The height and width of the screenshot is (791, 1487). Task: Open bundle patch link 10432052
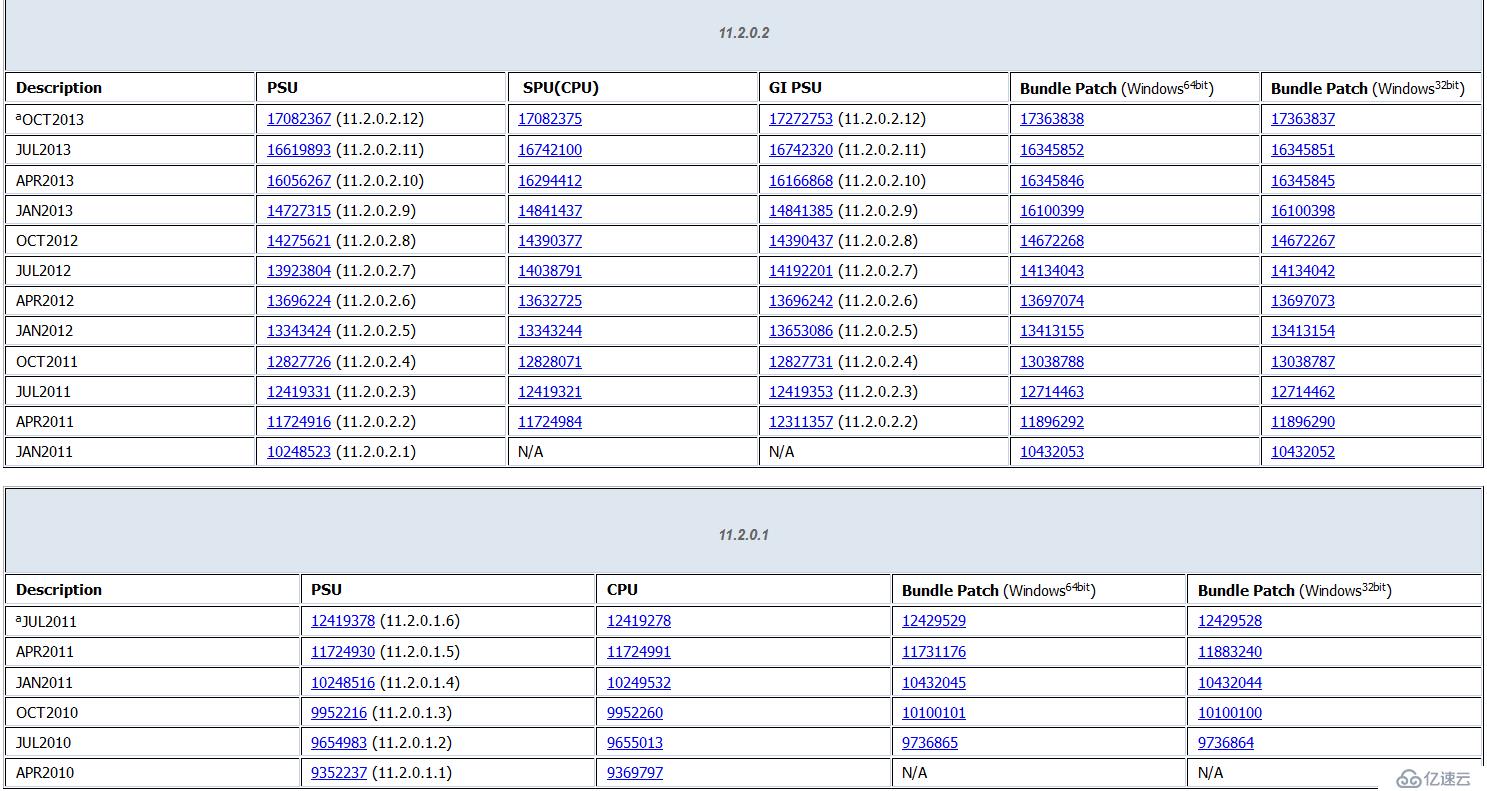(1303, 452)
